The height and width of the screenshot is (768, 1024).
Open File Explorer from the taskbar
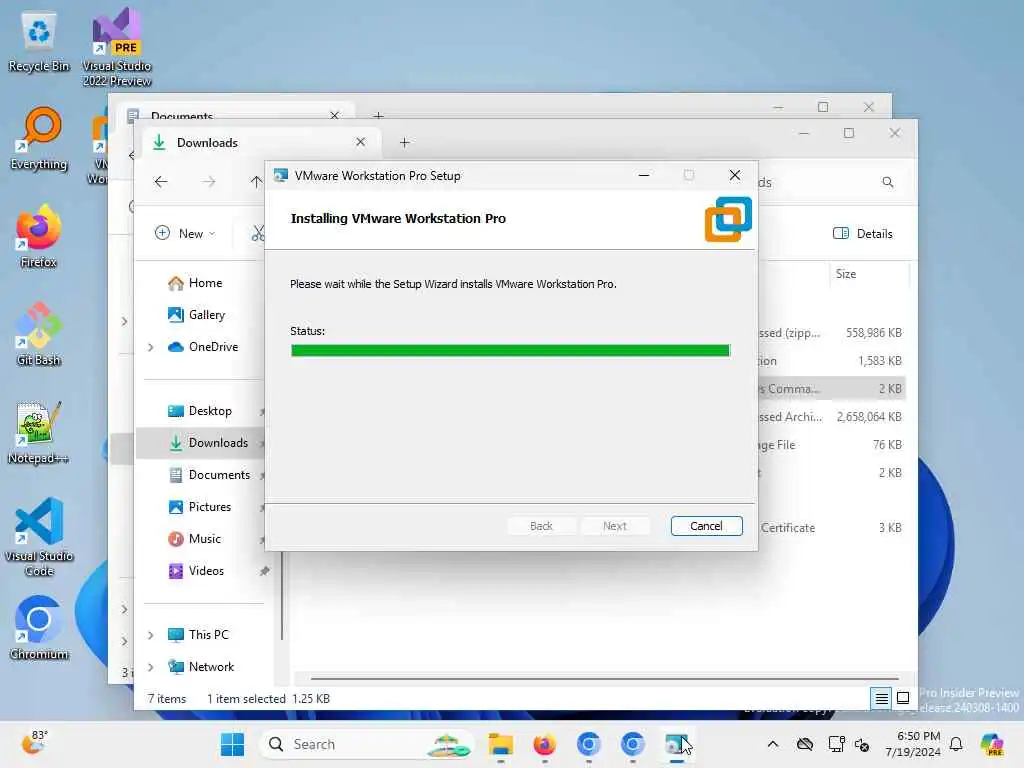501,744
